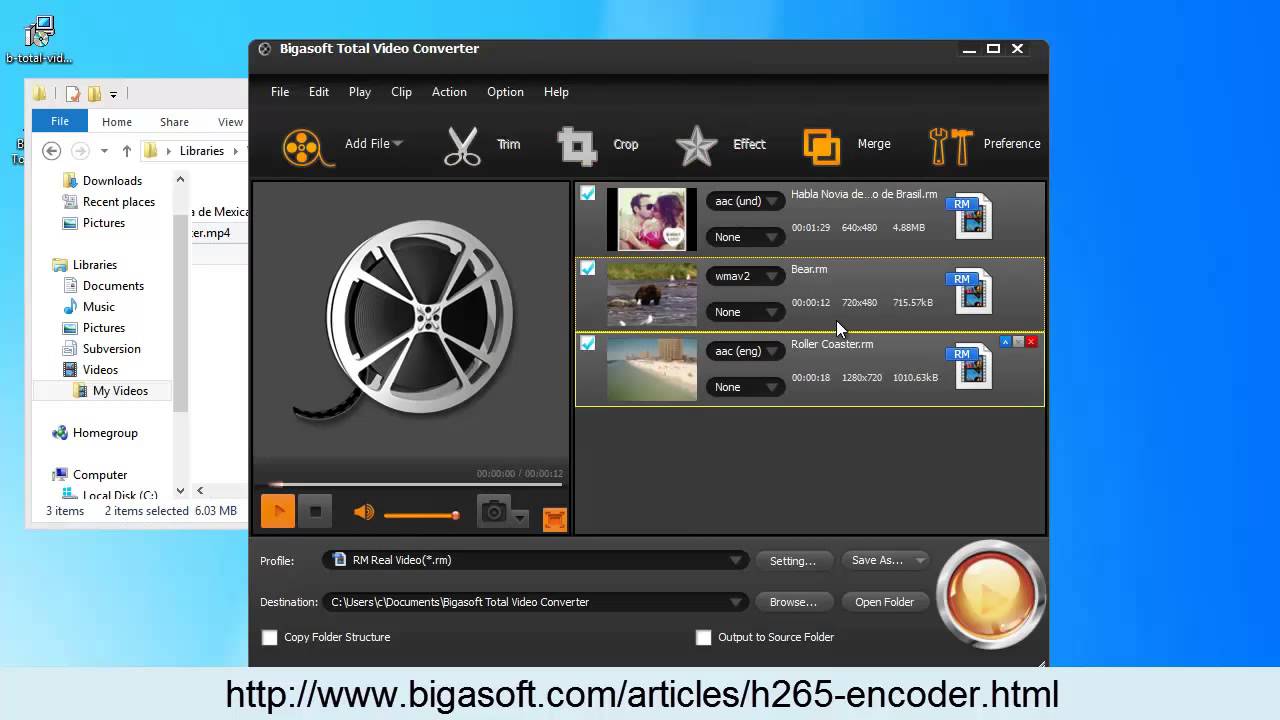
Task: Select the Bear video thumbnail
Action: tap(652, 294)
